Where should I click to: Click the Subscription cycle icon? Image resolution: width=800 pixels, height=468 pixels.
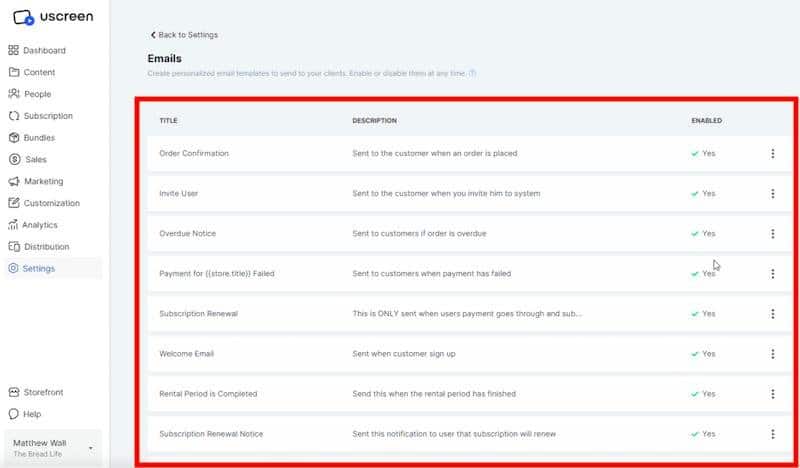point(14,116)
